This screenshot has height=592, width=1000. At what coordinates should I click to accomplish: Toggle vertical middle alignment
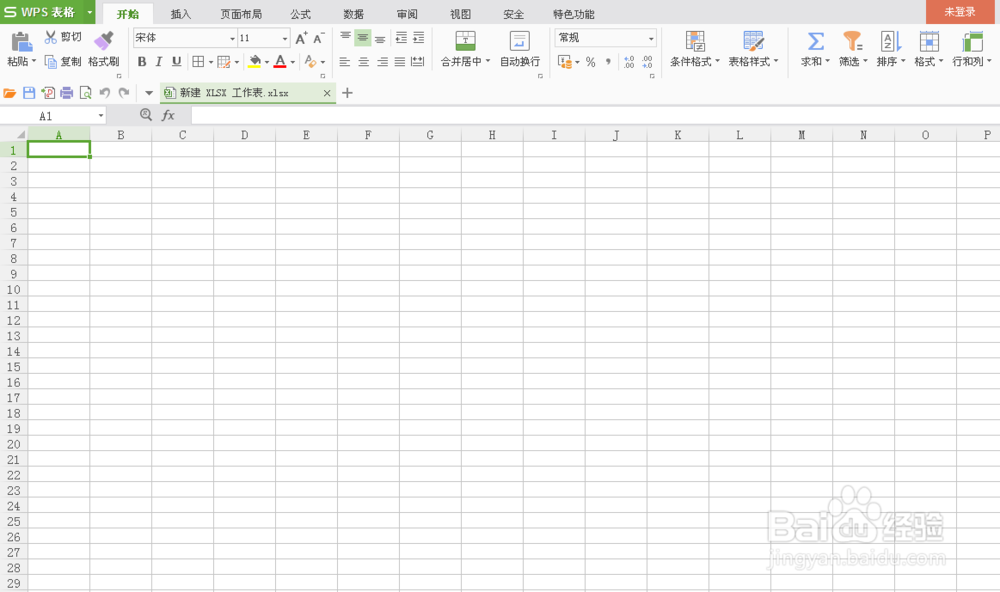coord(362,38)
